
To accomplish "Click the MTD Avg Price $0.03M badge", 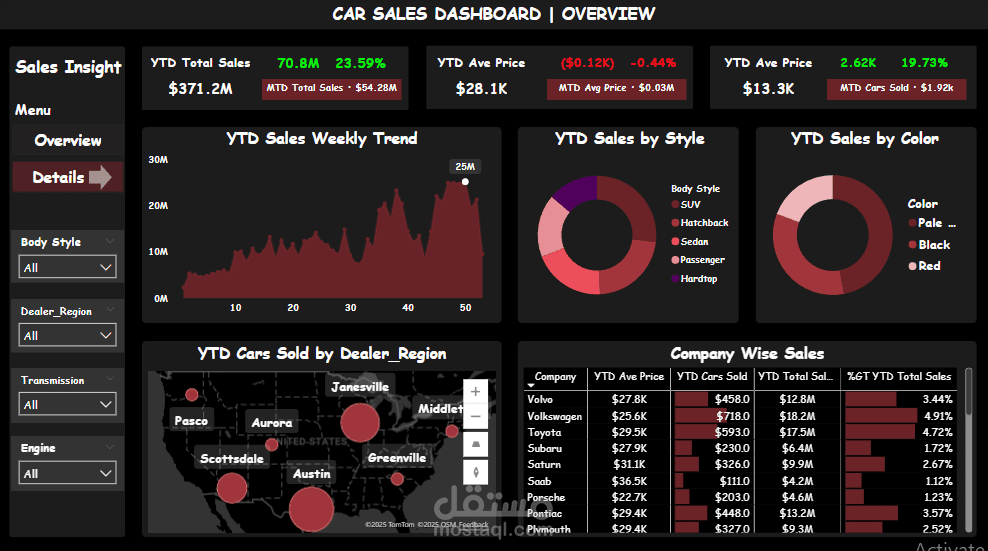I will tap(616, 88).
